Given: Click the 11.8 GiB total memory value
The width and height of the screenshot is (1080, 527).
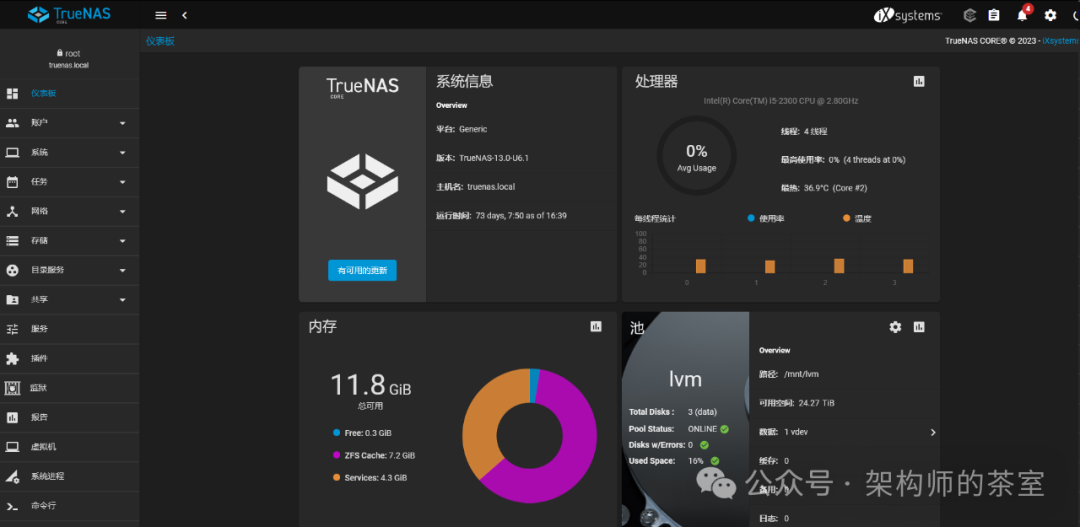Looking at the screenshot, I should click(x=371, y=386).
